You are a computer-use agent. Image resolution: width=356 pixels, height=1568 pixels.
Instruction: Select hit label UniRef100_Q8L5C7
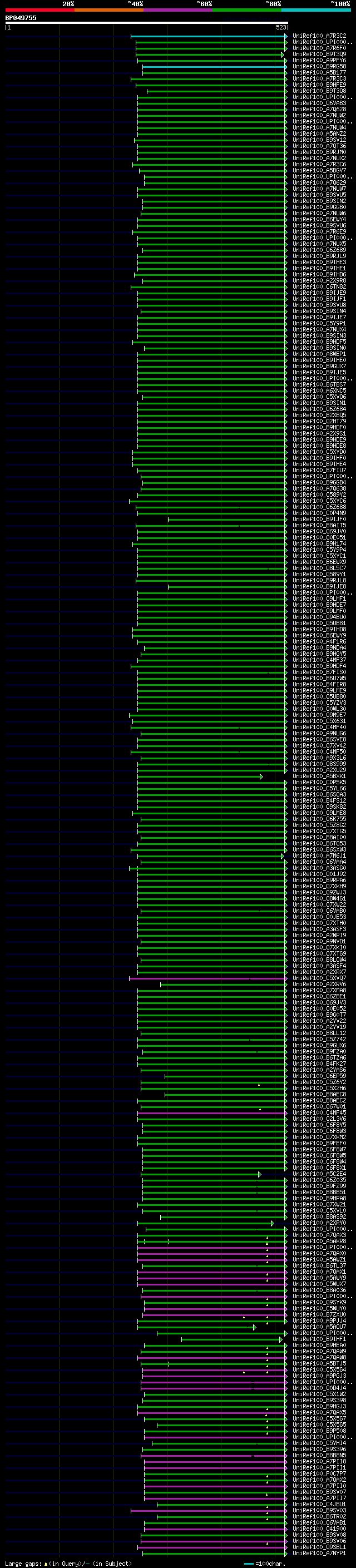[x=319, y=568]
